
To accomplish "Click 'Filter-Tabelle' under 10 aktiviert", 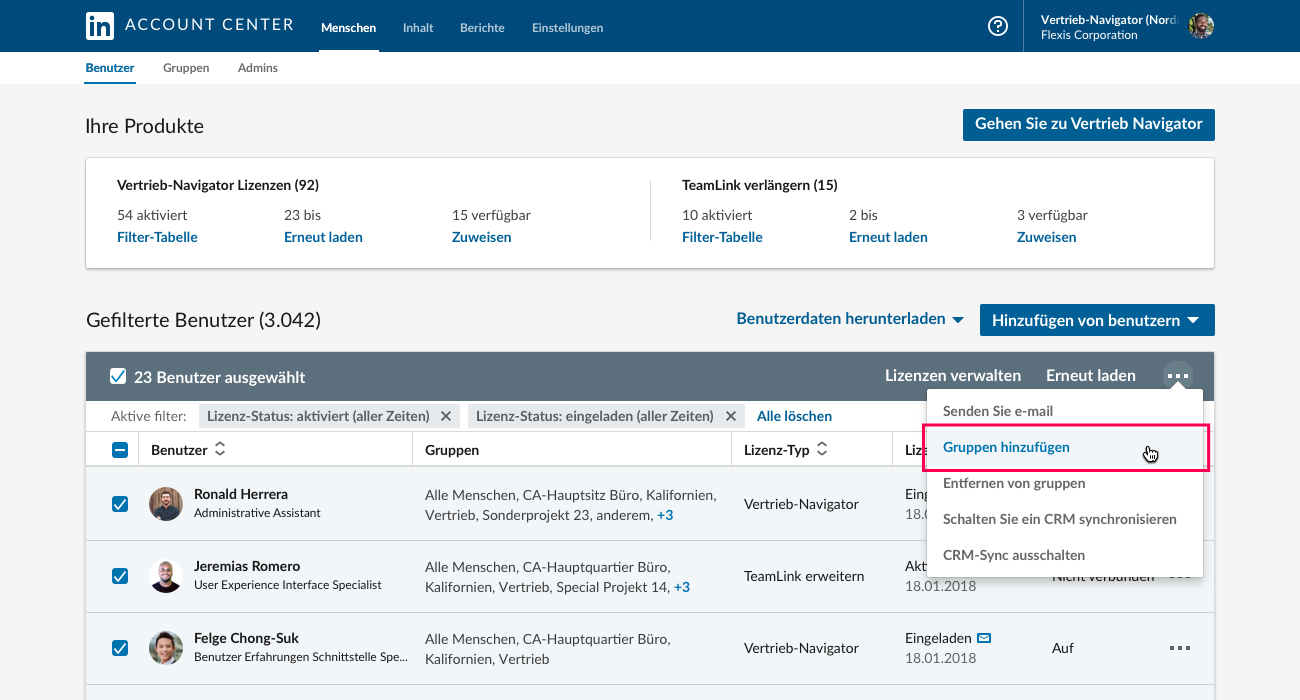I will [x=722, y=237].
